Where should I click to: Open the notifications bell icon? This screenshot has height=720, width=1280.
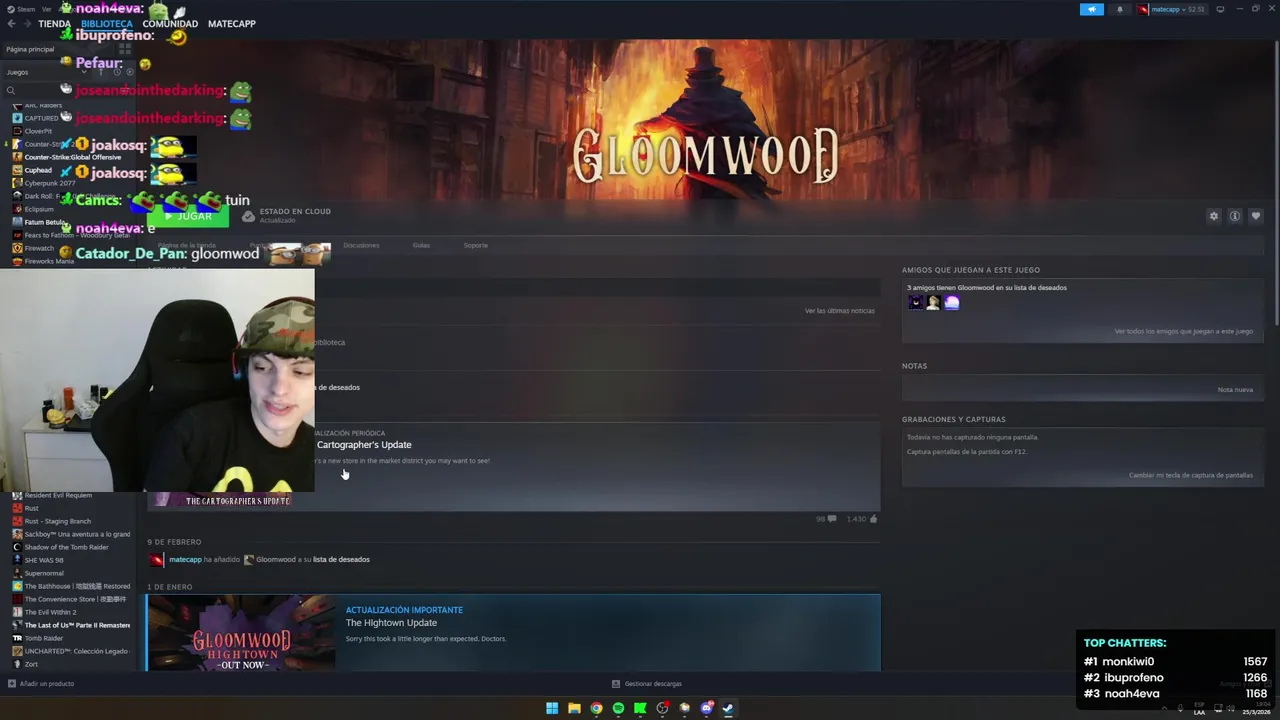(x=1119, y=9)
